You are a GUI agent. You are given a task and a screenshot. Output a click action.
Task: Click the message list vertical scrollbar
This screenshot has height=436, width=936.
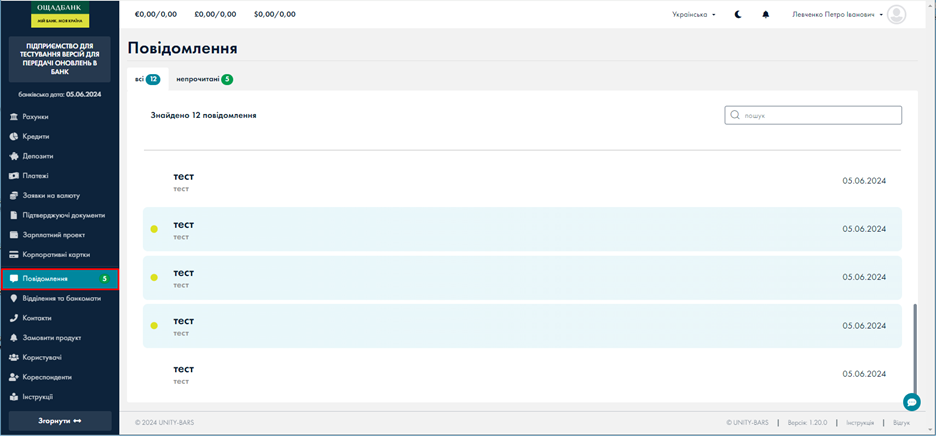coord(914,350)
